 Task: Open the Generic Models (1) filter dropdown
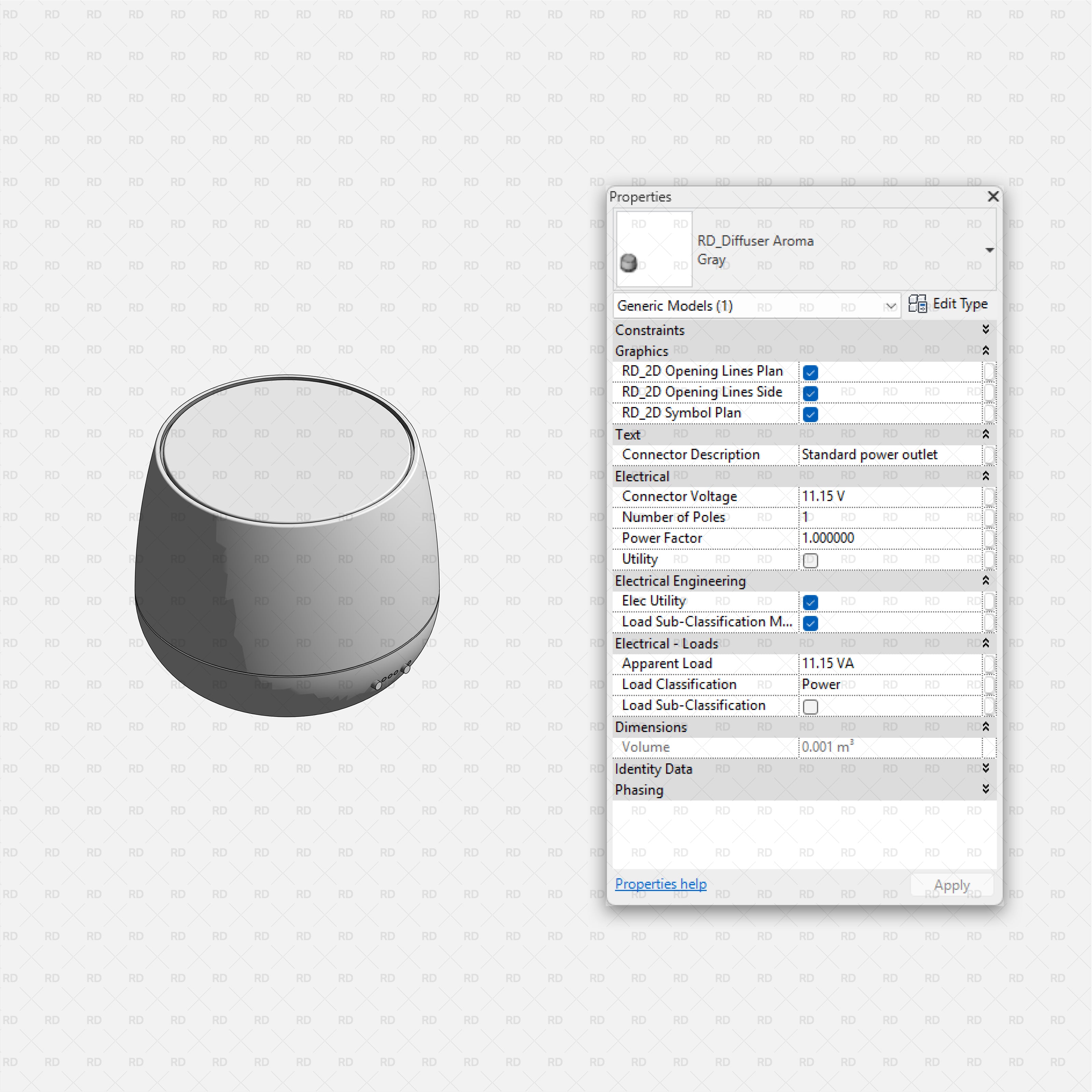[891, 306]
